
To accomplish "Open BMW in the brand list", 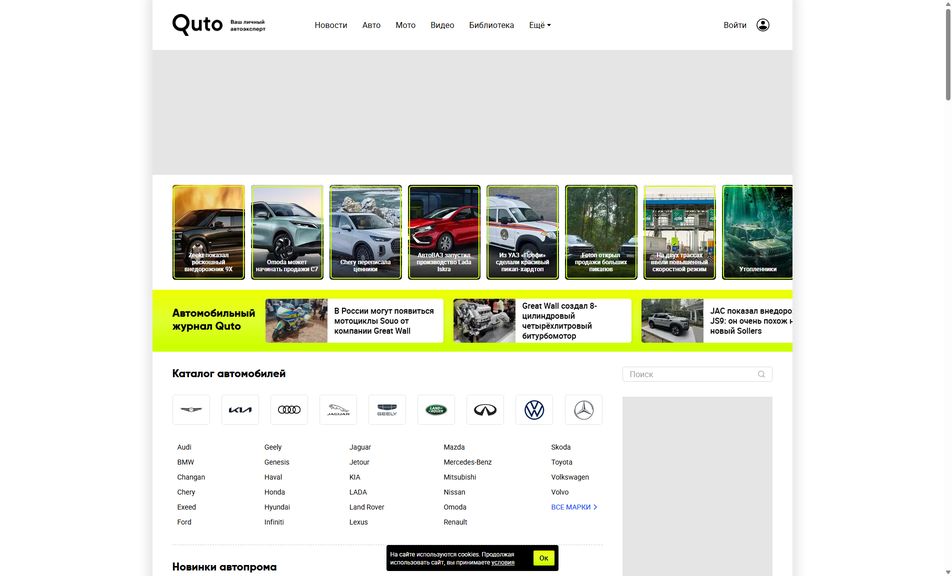I will (186, 462).
